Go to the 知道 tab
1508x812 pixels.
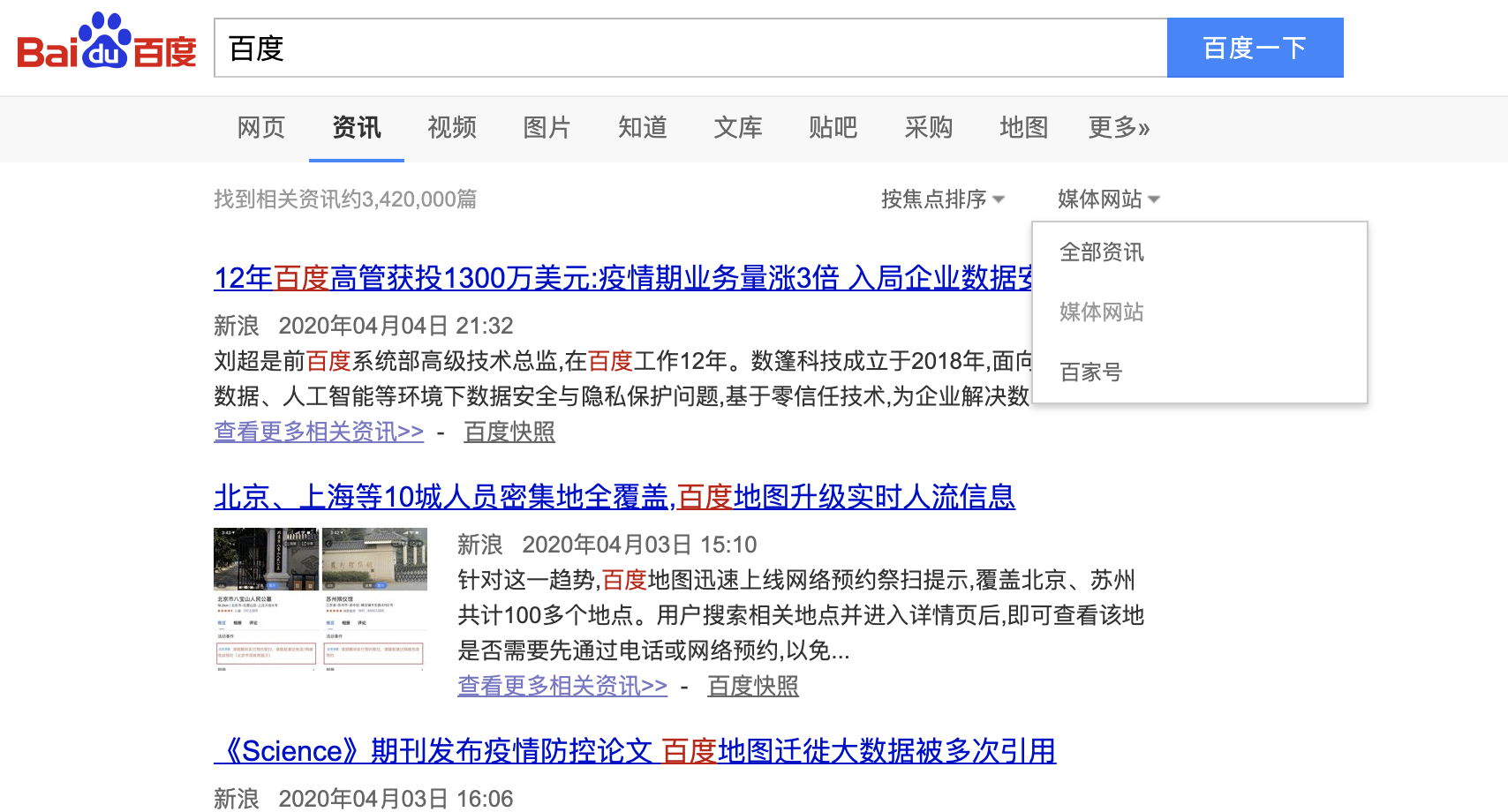click(x=643, y=128)
